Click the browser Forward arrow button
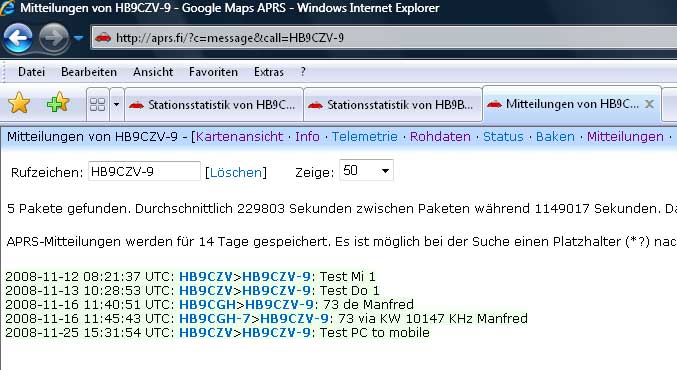The image size is (677, 370). pyautogui.click(x=54, y=38)
